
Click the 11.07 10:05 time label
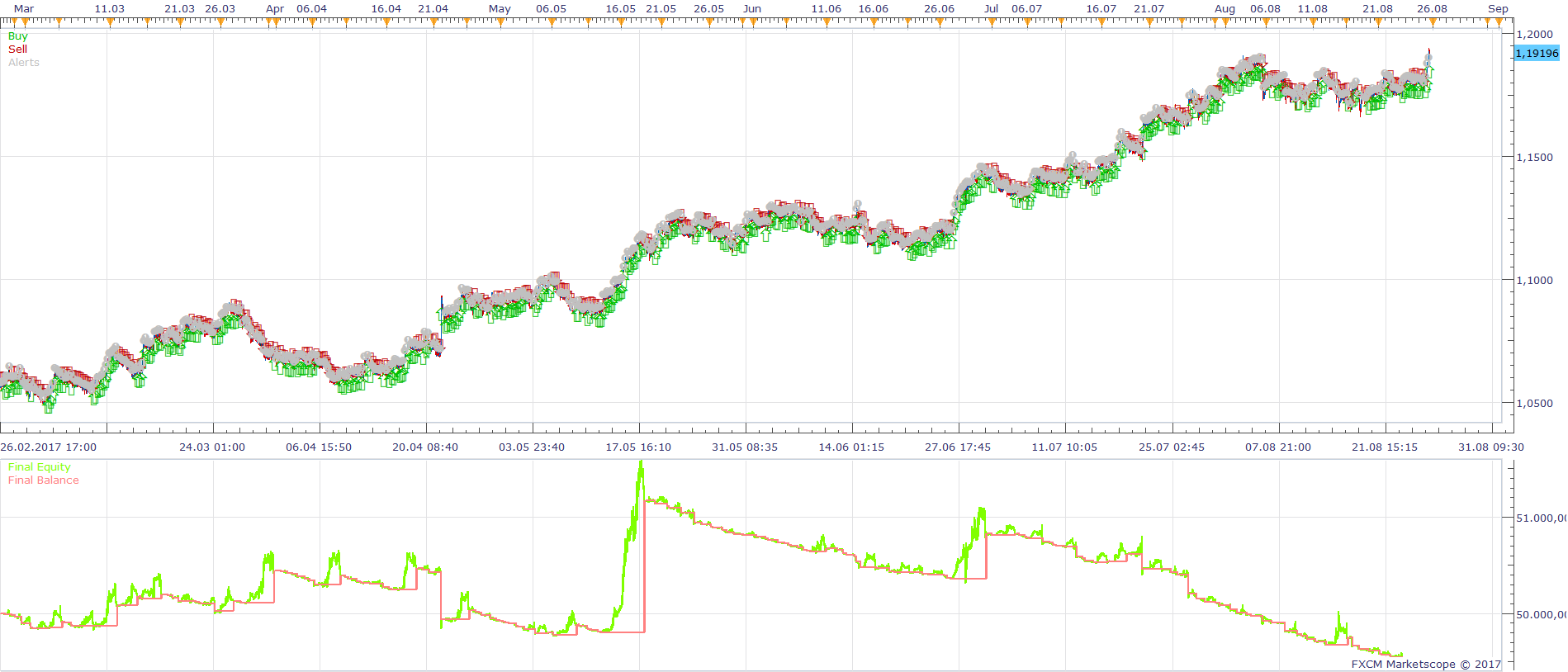(x=1064, y=447)
